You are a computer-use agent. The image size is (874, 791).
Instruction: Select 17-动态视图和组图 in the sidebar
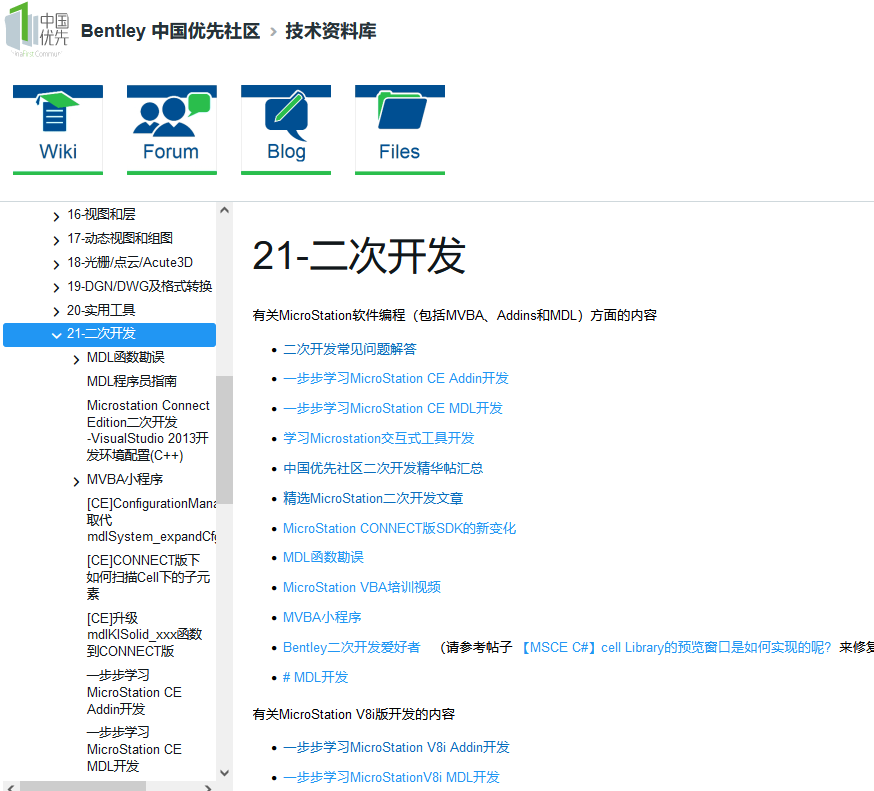(120, 239)
